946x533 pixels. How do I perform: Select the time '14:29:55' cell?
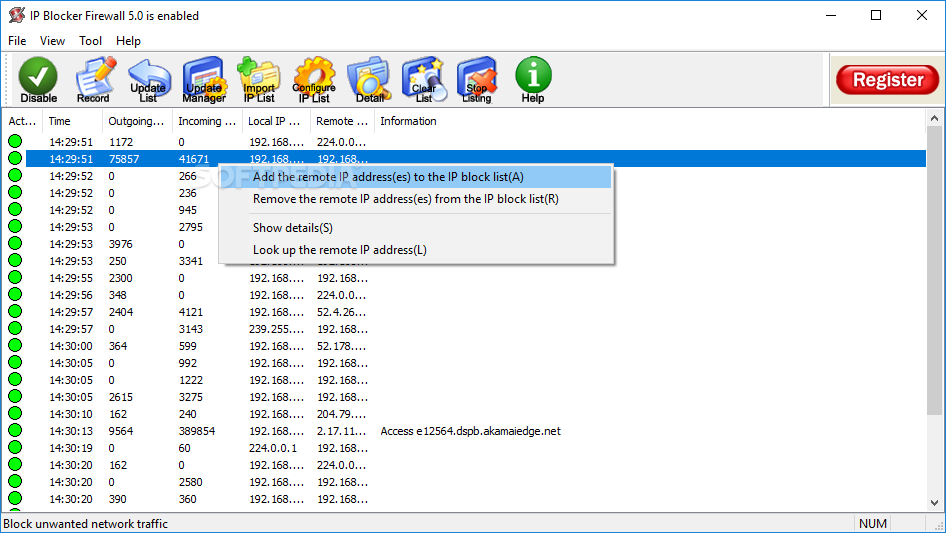[71, 278]
